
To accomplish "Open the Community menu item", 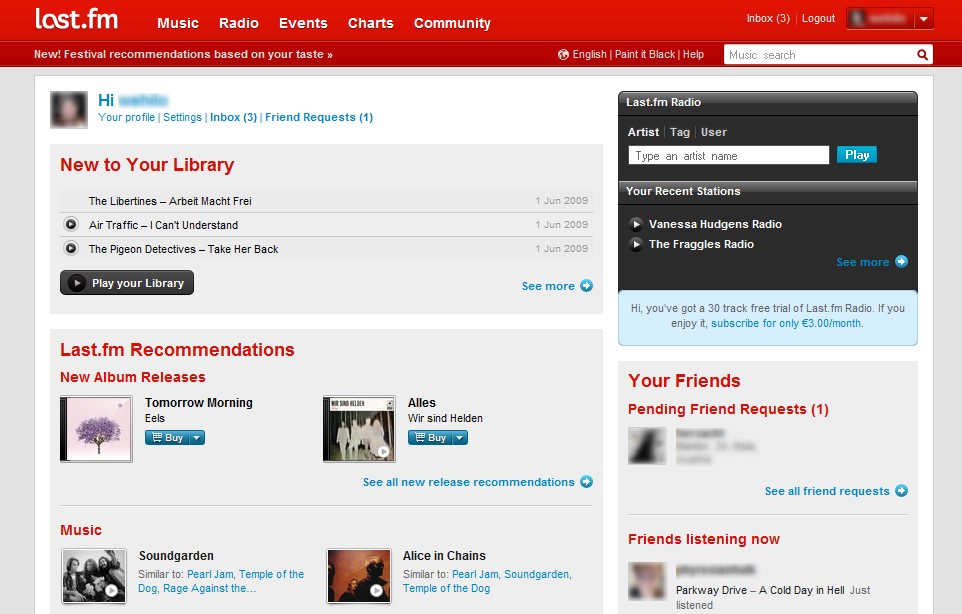I will tap(452, 23).
